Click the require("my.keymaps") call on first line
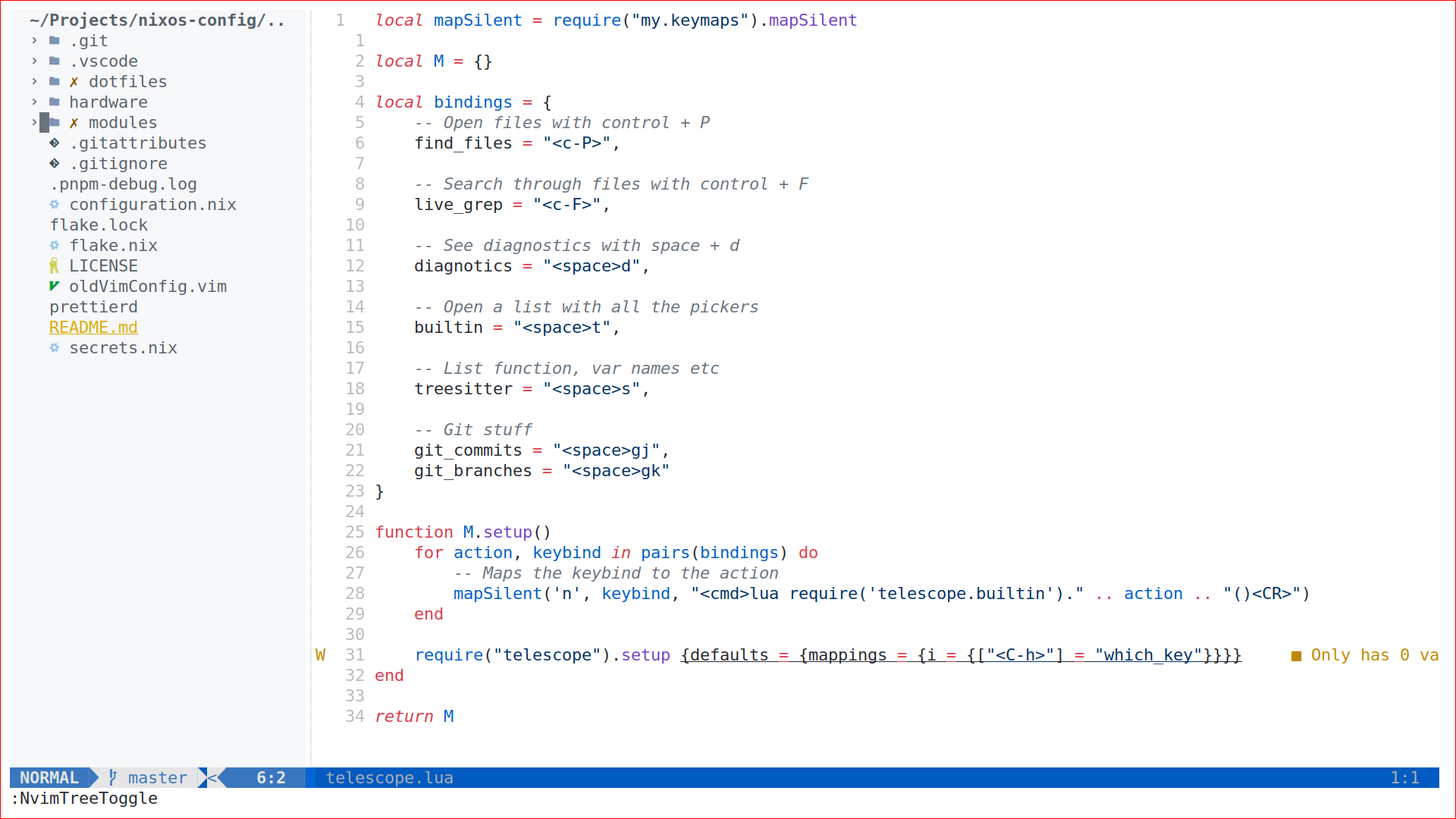This screenshot has width=1456, height=819. pos(655,20)
